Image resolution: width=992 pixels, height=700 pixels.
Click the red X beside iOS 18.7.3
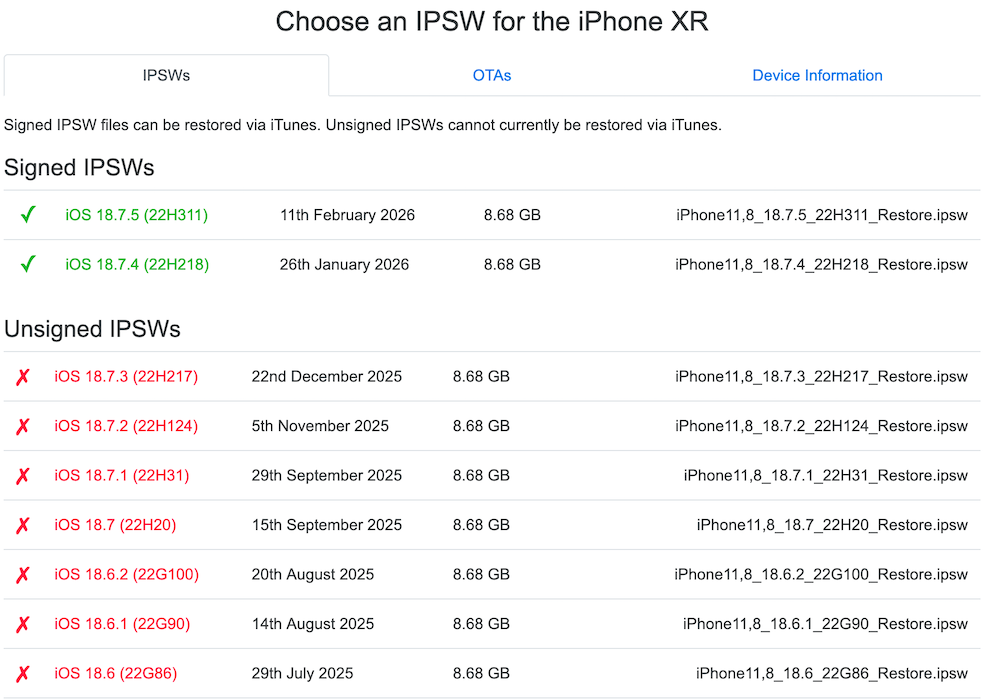click(23, 377)
